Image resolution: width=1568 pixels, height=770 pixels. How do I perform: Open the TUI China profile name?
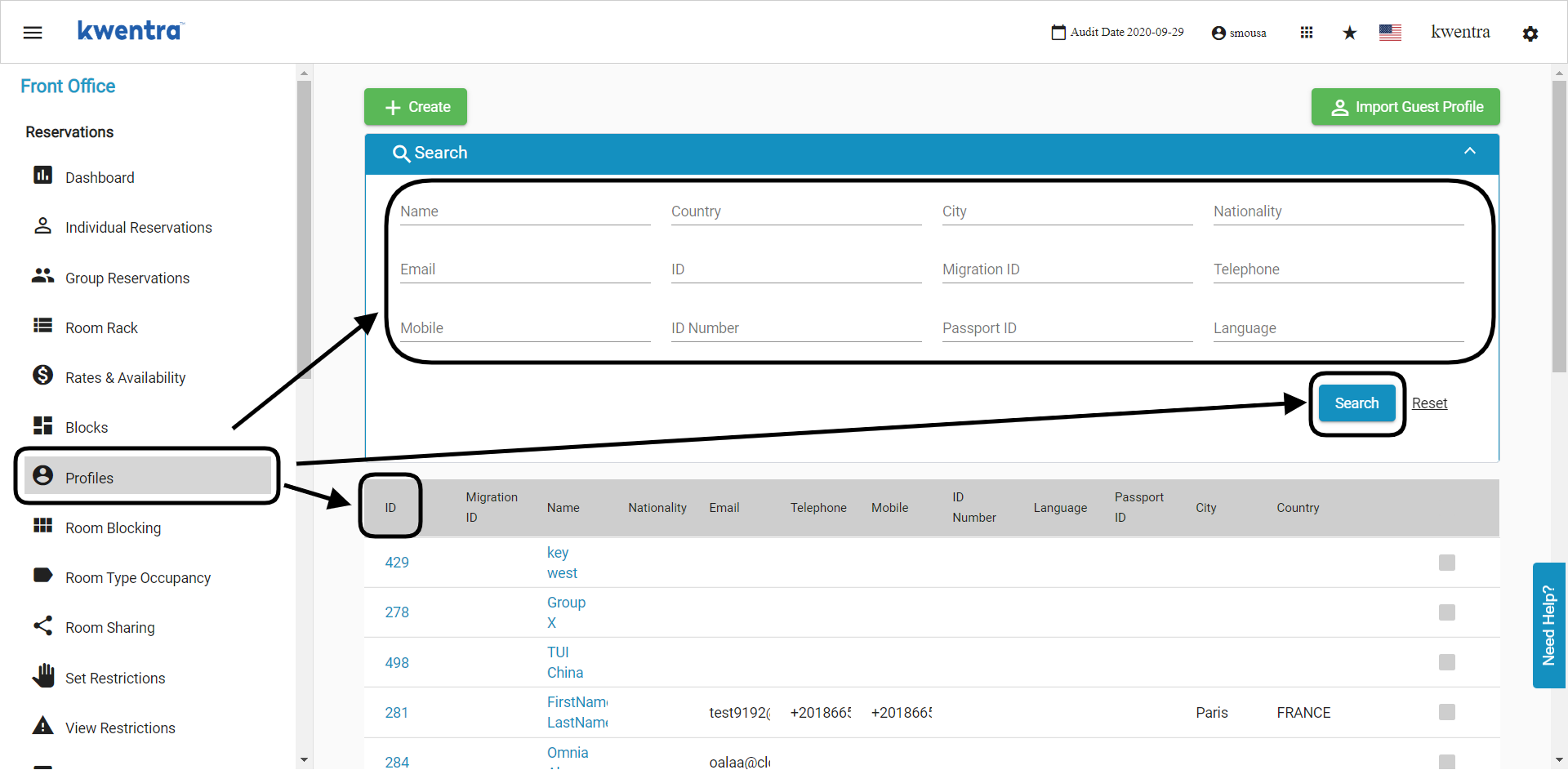click(x=565, y=662)
